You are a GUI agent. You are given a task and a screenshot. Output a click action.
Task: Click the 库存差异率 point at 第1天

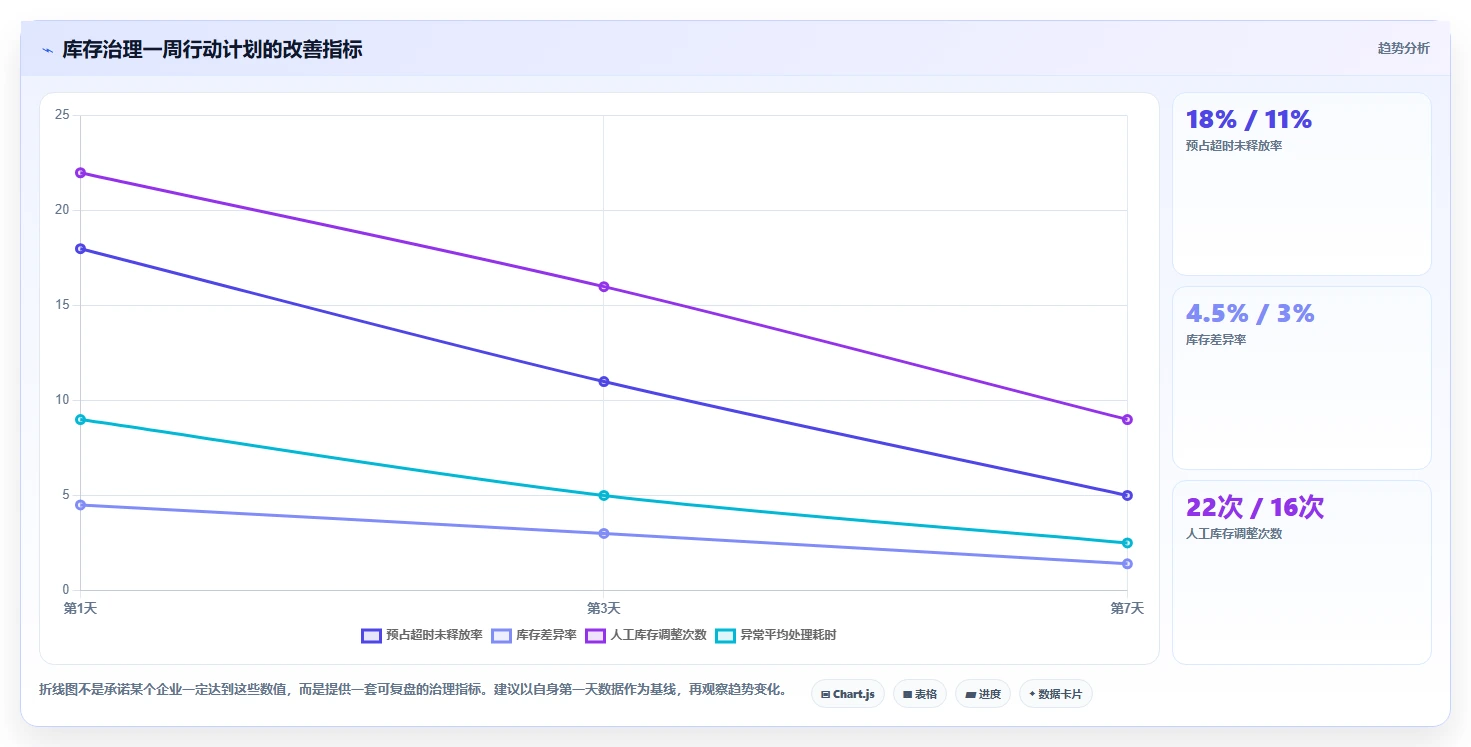[x=80, y=505]
